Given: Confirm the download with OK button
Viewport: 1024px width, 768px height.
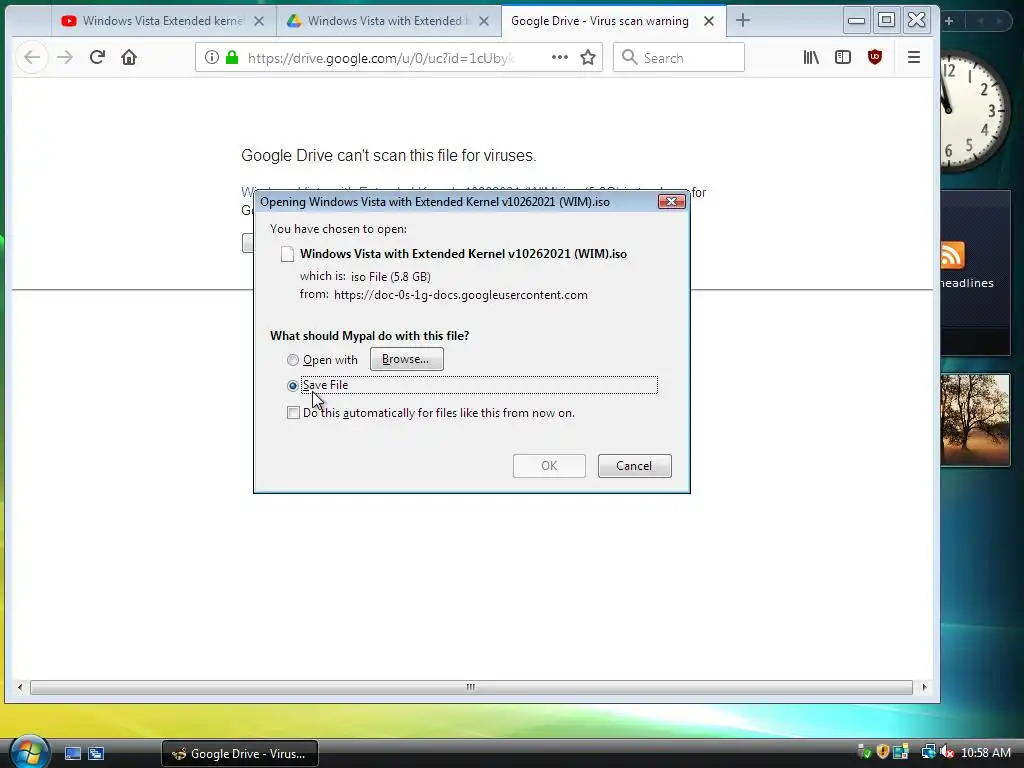Looking at the screenshot, I should [549, 466].
